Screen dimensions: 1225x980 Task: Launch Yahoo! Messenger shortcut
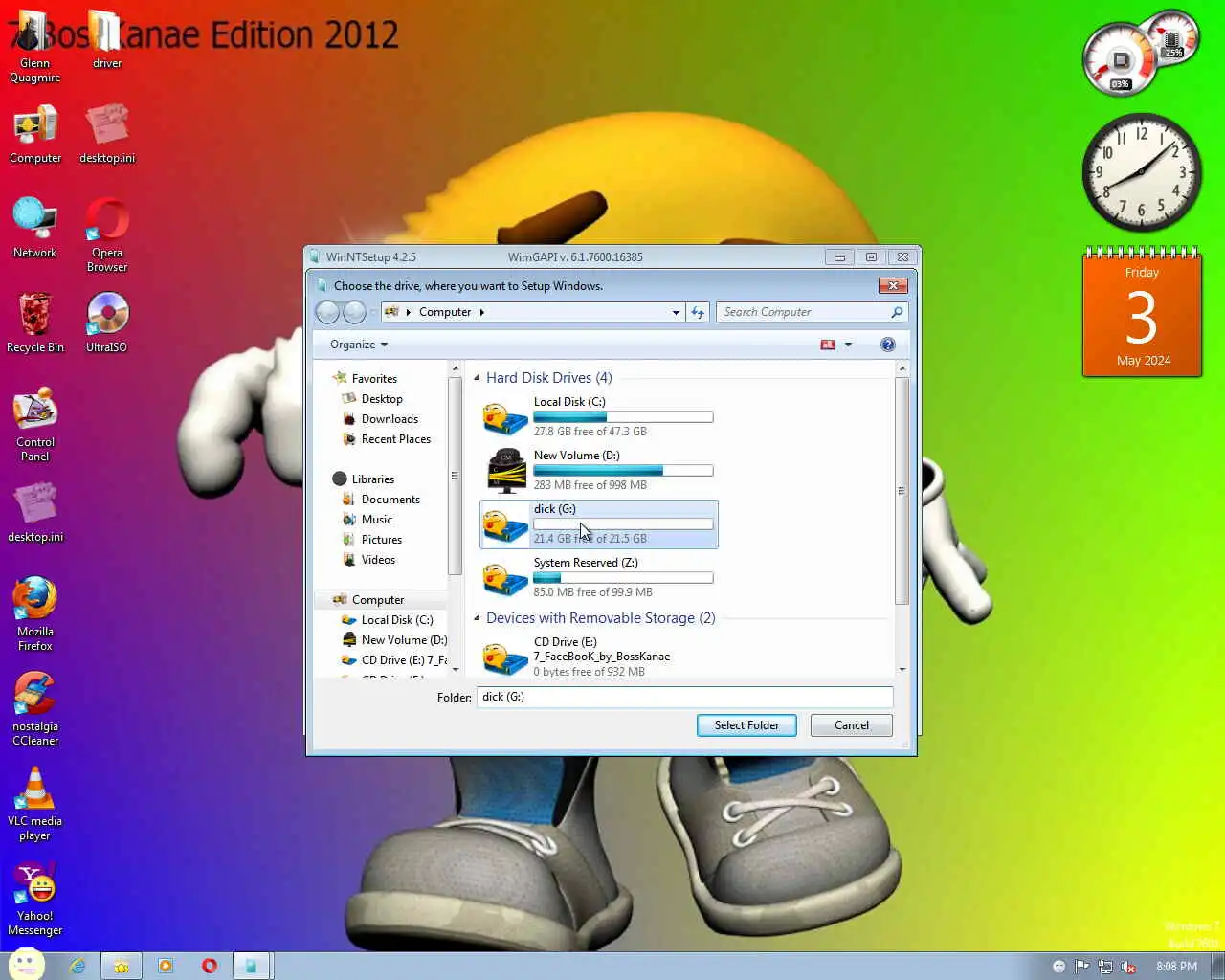[35, 898]
